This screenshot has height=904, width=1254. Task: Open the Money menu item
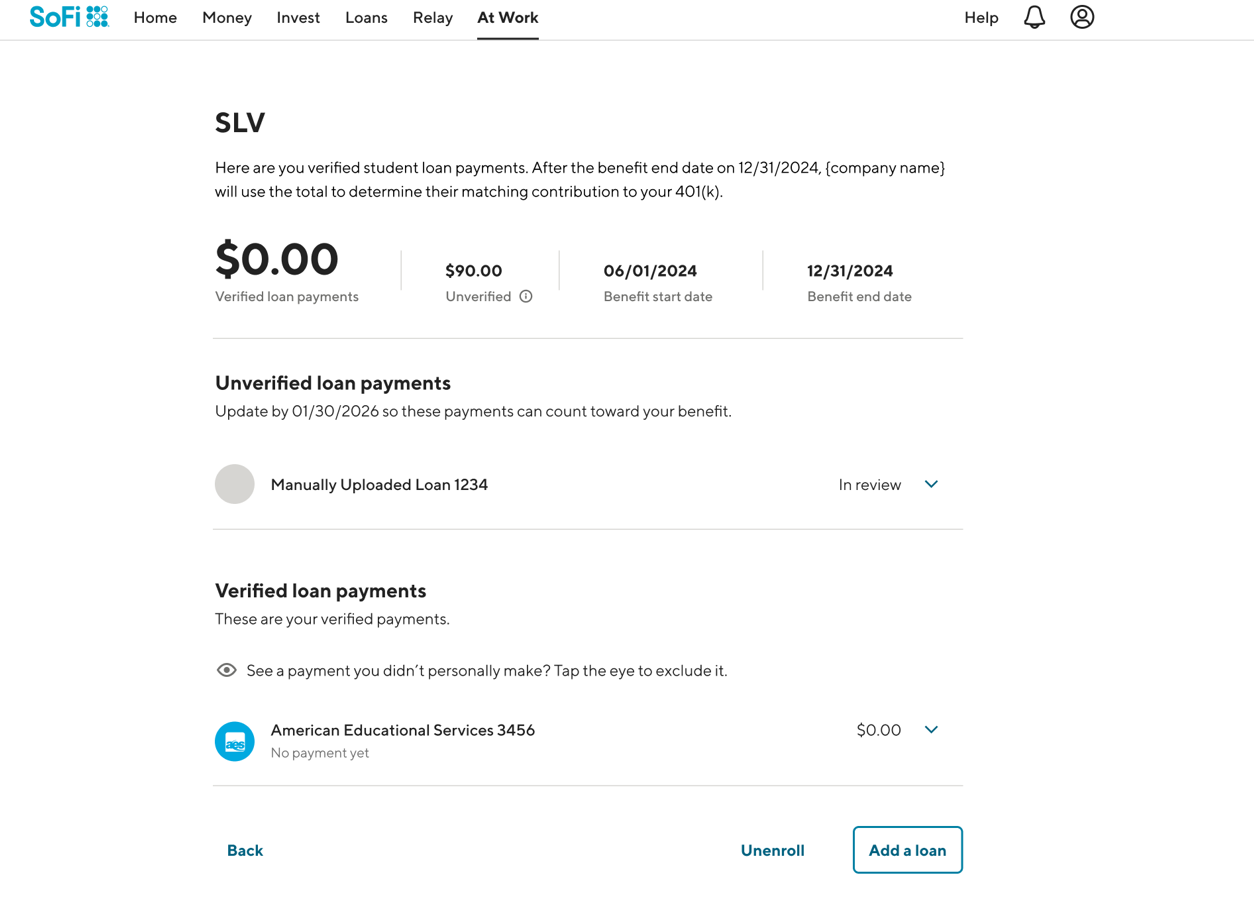[227, 18]
